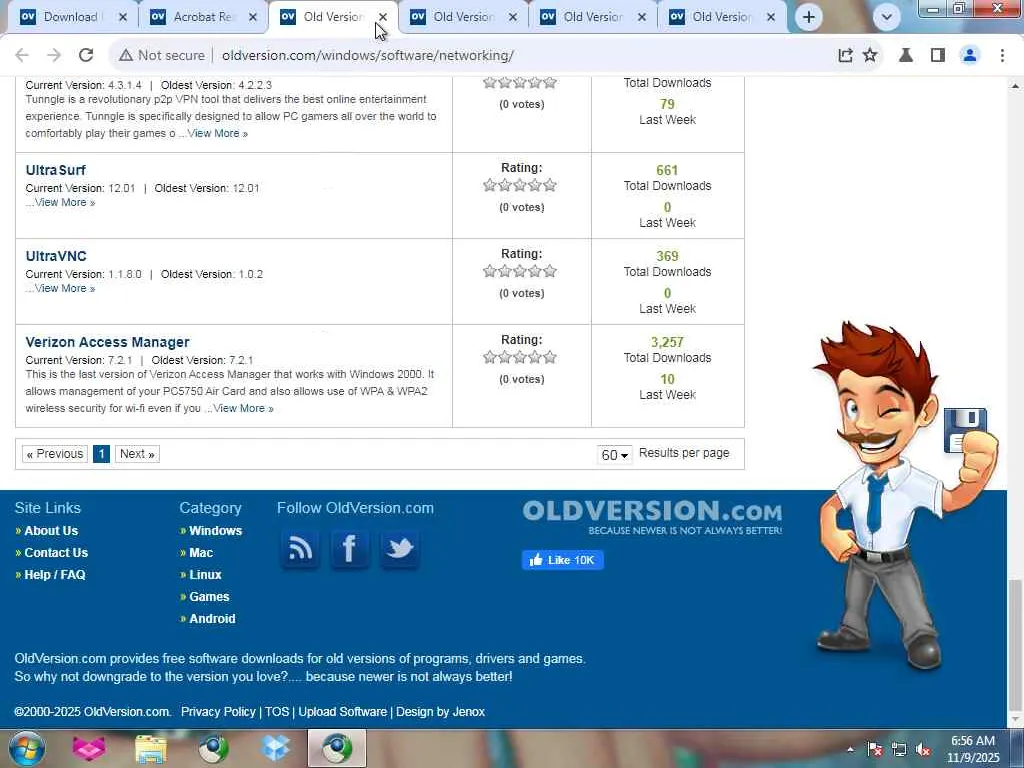Image resolution: width=1024 pixels, height=768 pixels.
Task: Open the Mac category link
Action: pyautogui.click(x=201, y=553)
